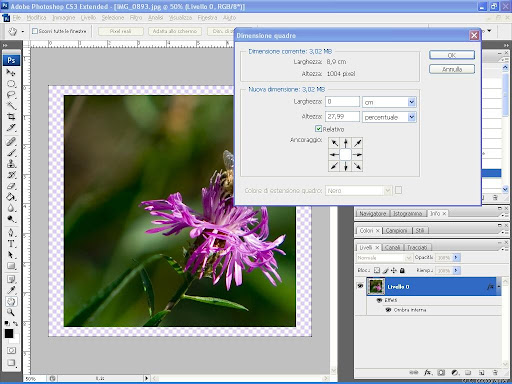Select the Clone Stamp tool
Viewport: 512px width, 384px height.
11,164
